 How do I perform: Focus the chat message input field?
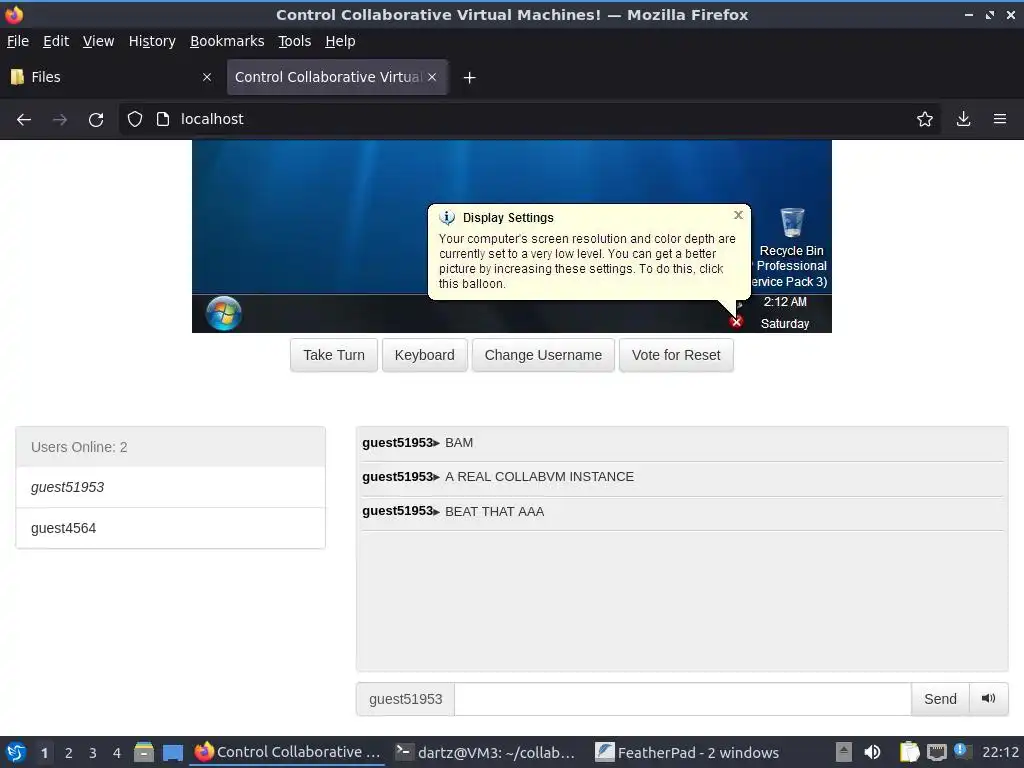click(682, 699)
